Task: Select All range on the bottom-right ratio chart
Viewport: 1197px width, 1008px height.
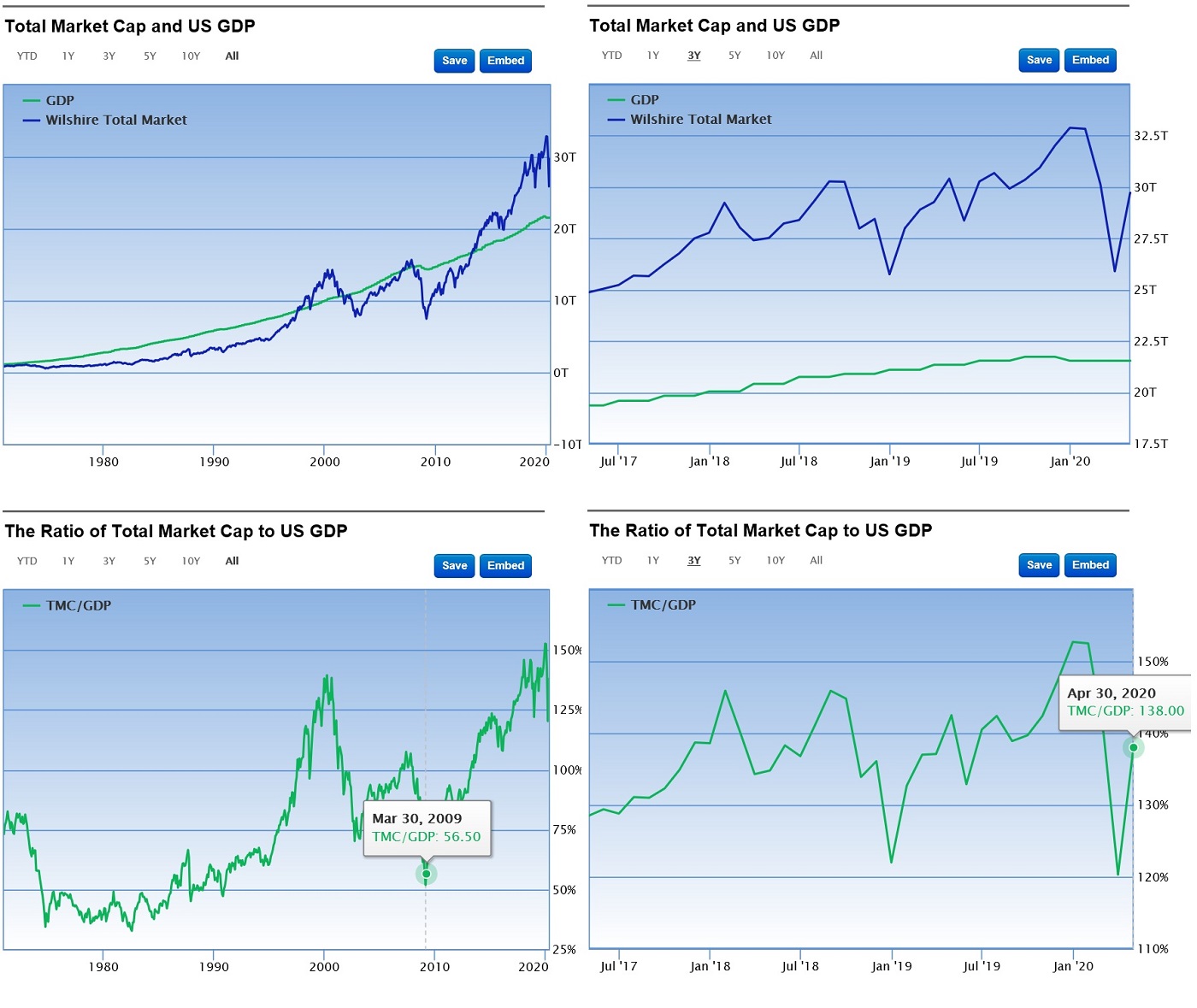Action: (x=816, y=560)
